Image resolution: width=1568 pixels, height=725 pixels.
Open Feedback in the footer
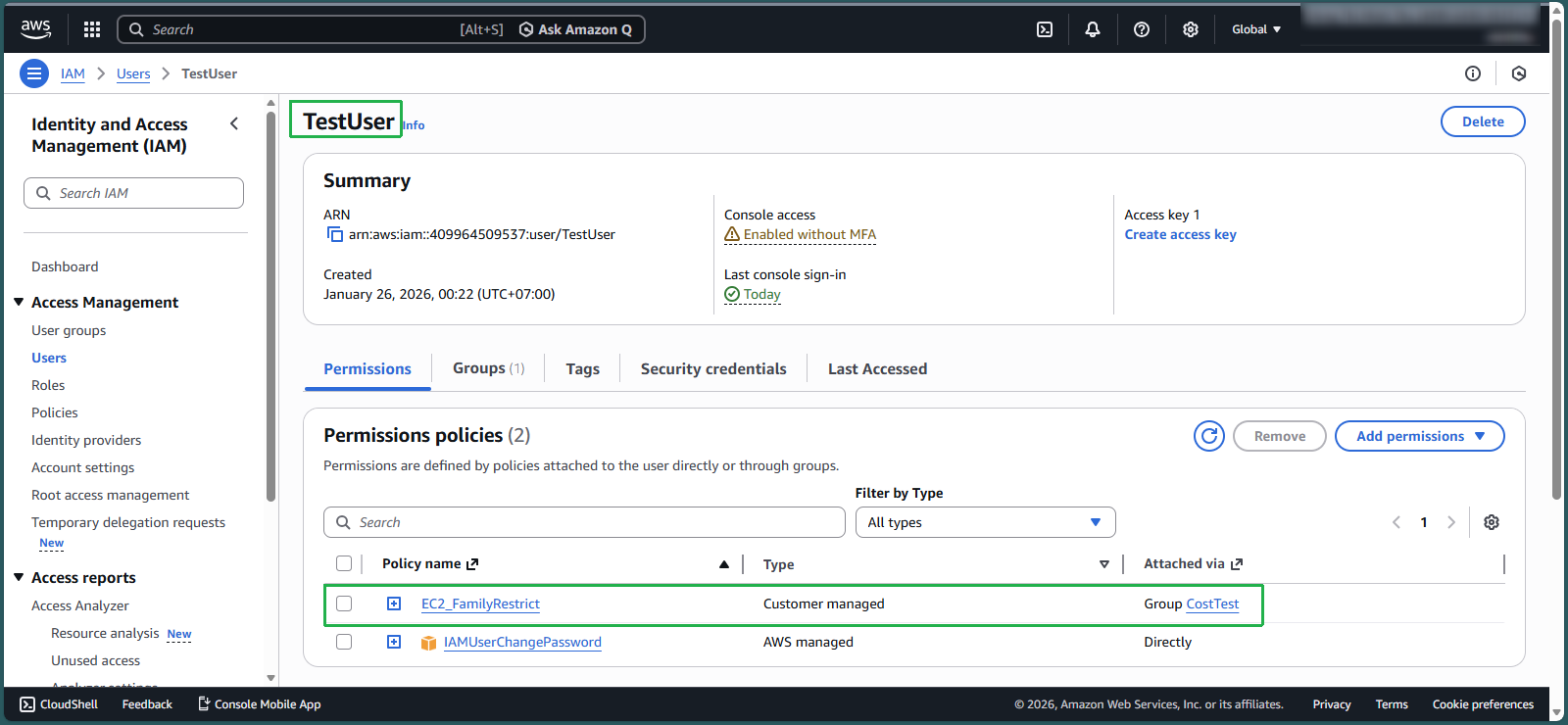pyautogui.click(x=147, y=704)
